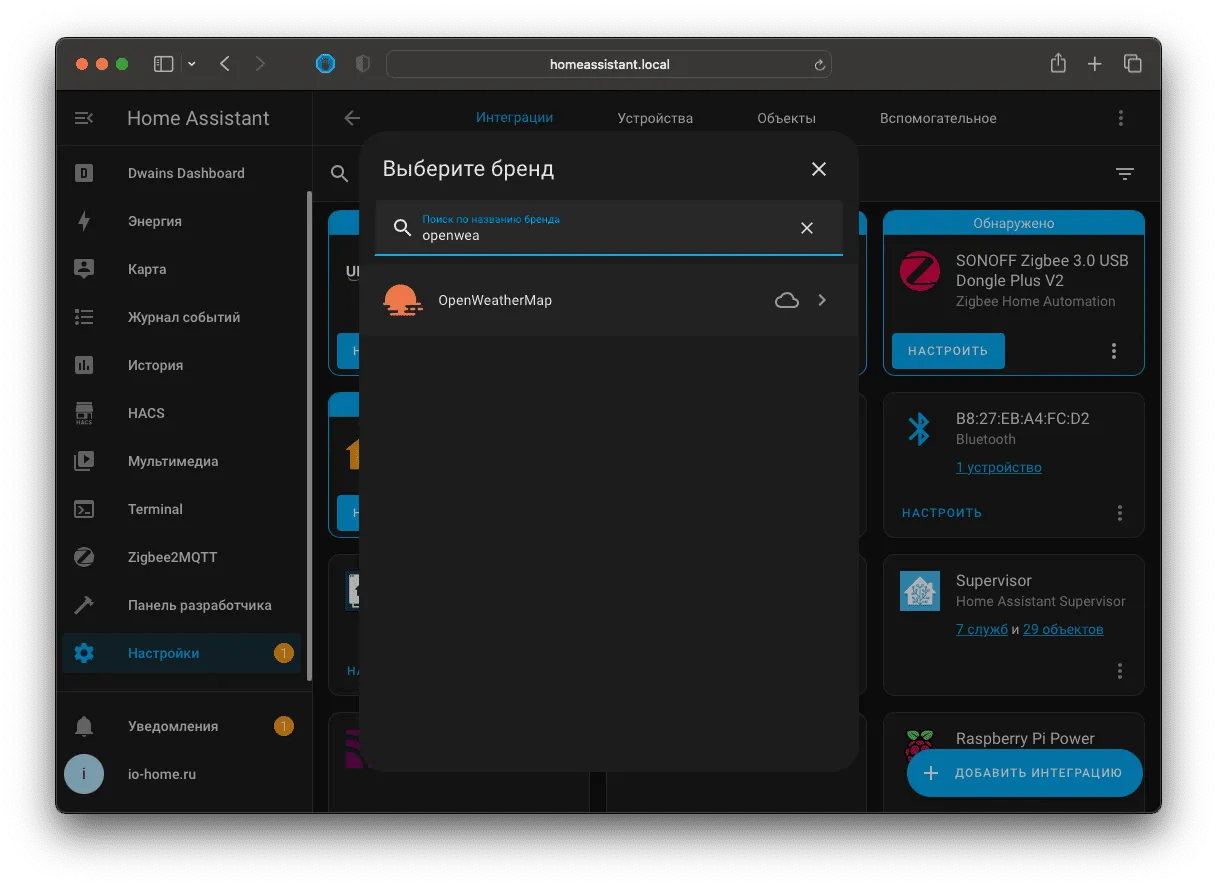Switch to the Интеграции tab
1217x887 pixels.
click(x=514, y=117)
